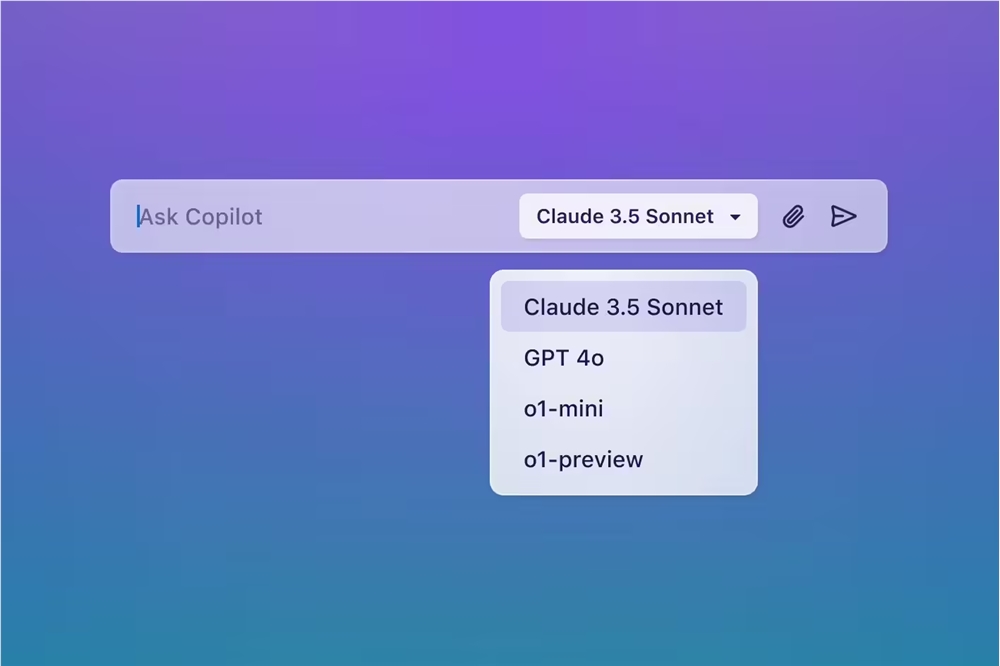
Task: Click the Ask Copilot placeholder text
Action: [x=201, y=217]
